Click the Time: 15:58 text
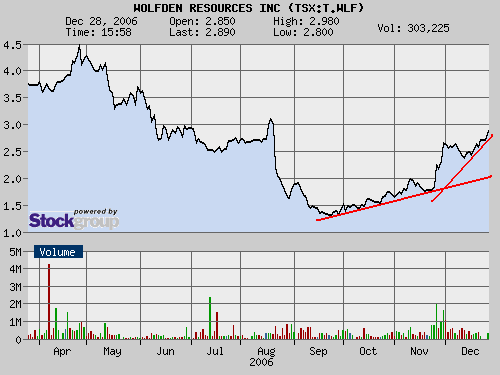The height and width of the screenshot is (375, 500). pos(98,32)
